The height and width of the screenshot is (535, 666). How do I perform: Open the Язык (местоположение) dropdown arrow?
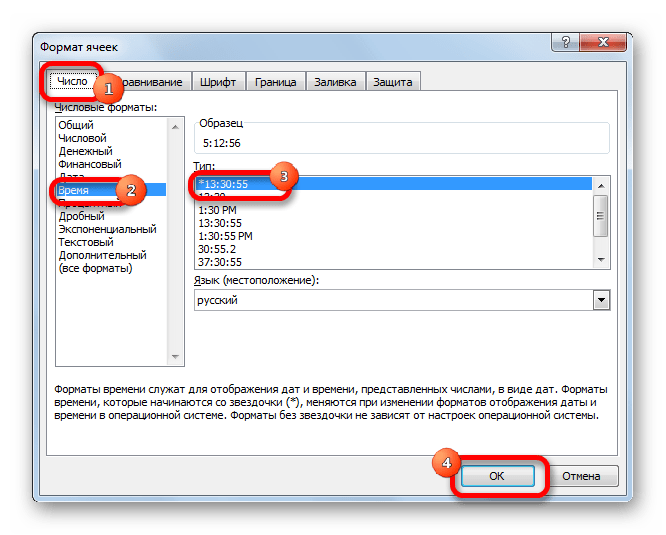coord(601,300)
